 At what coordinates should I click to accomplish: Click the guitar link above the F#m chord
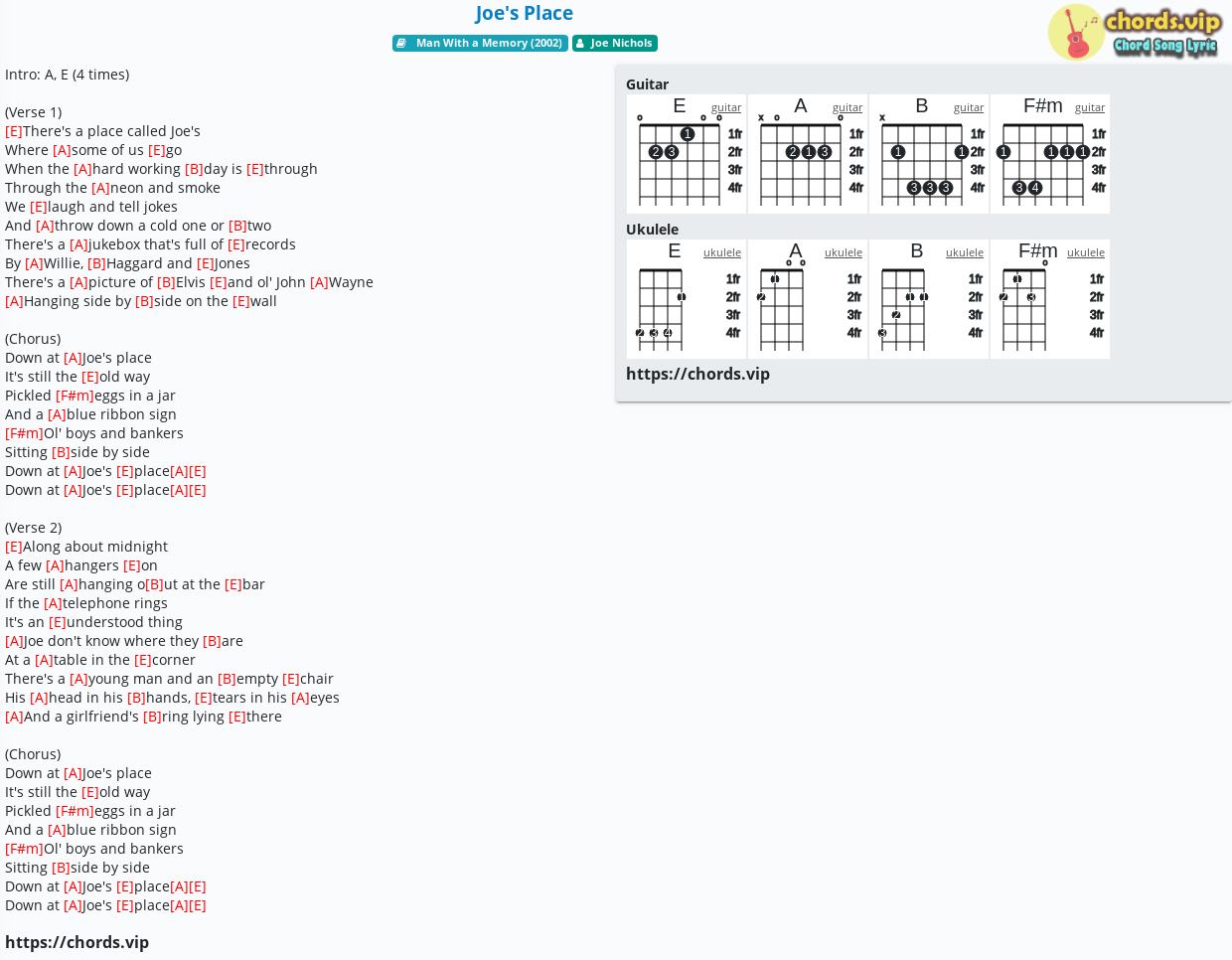[1090, 107]
